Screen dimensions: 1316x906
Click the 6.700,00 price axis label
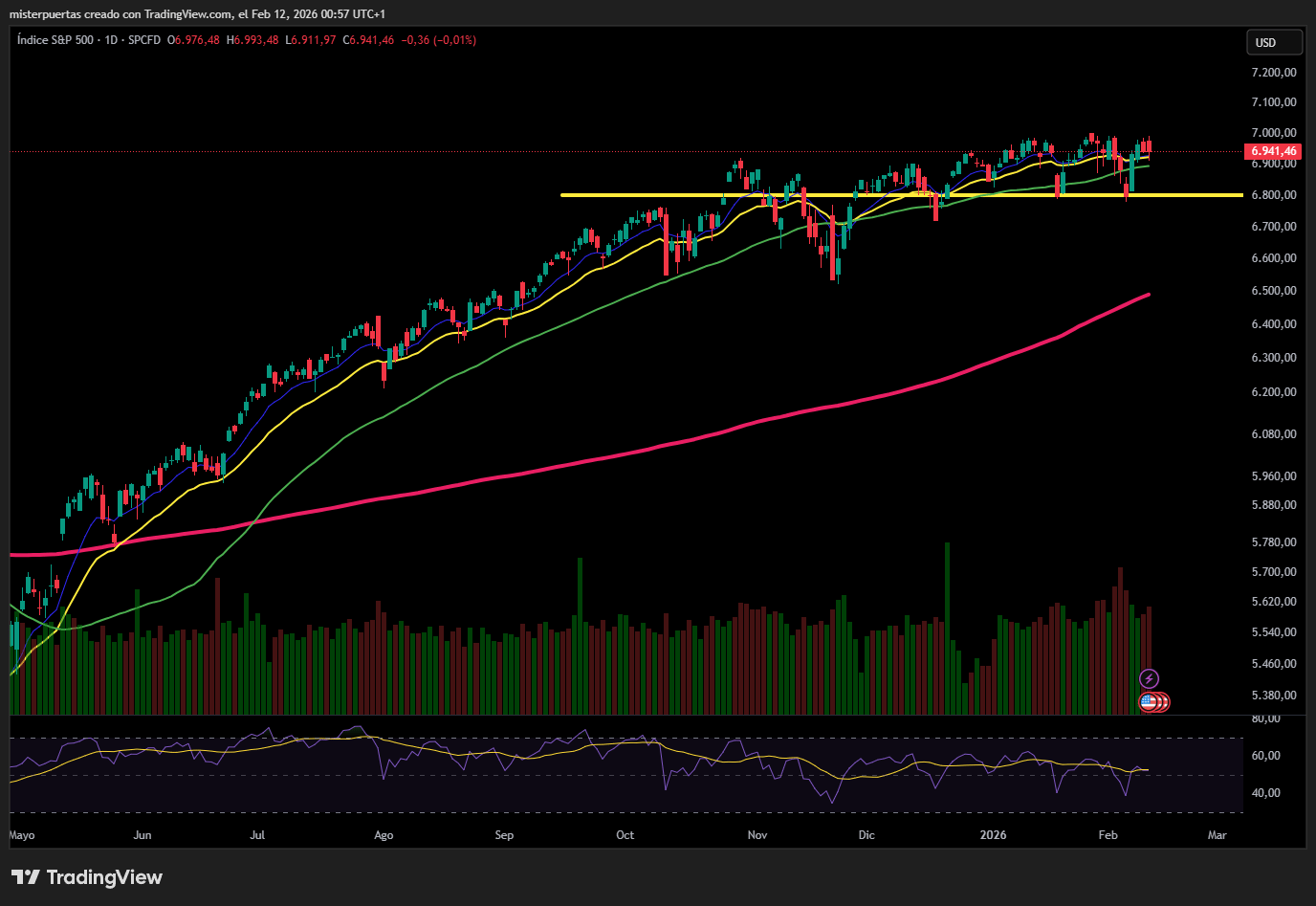[1274, 227]
